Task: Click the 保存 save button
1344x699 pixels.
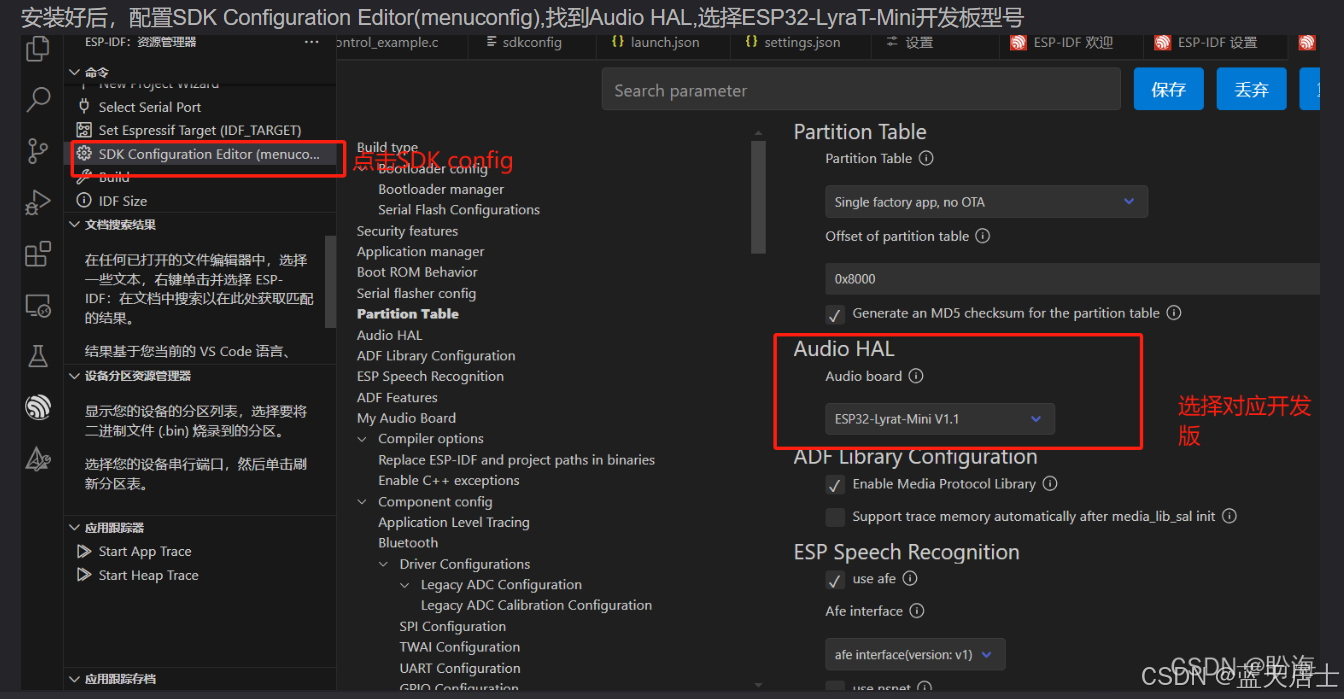Action: [1168, 90]
